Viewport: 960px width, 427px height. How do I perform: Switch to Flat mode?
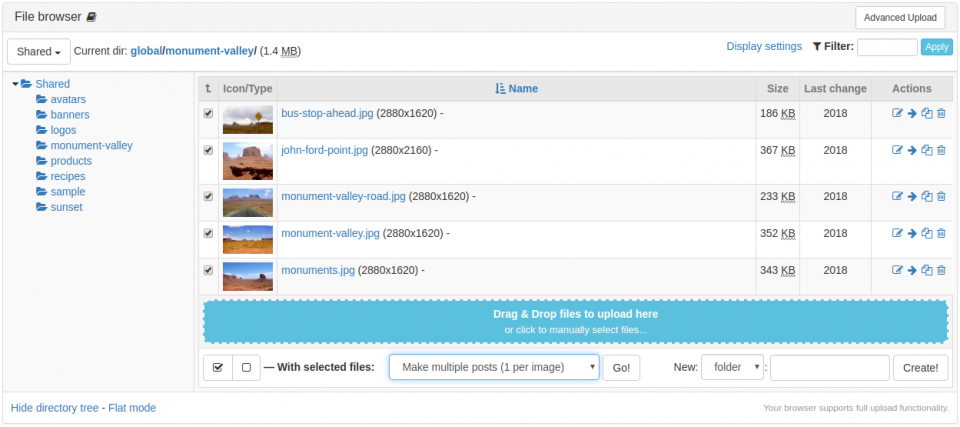[x=132, y=408]
